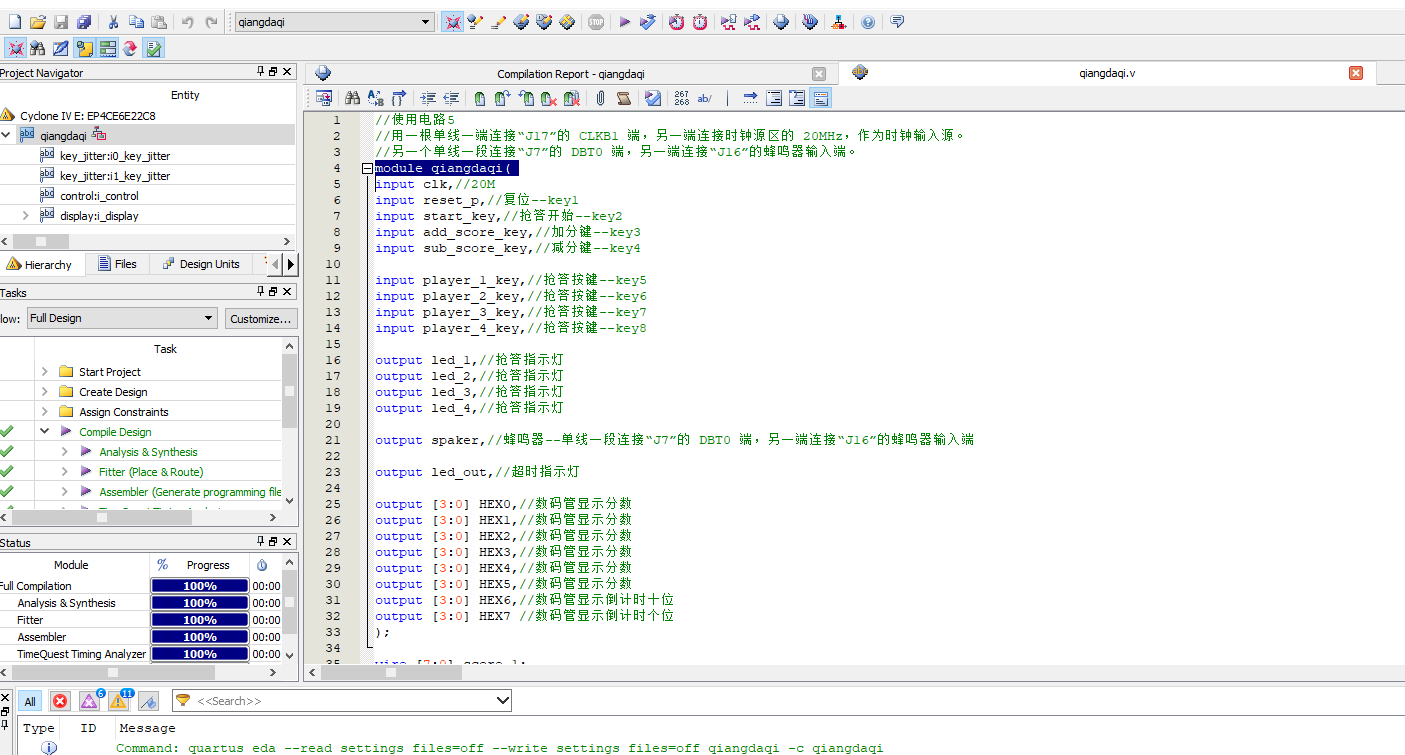Toggle the flagged messages filter
Image resolution: width=1405 pixels, height=755 pixels.
tap(148, 701)
